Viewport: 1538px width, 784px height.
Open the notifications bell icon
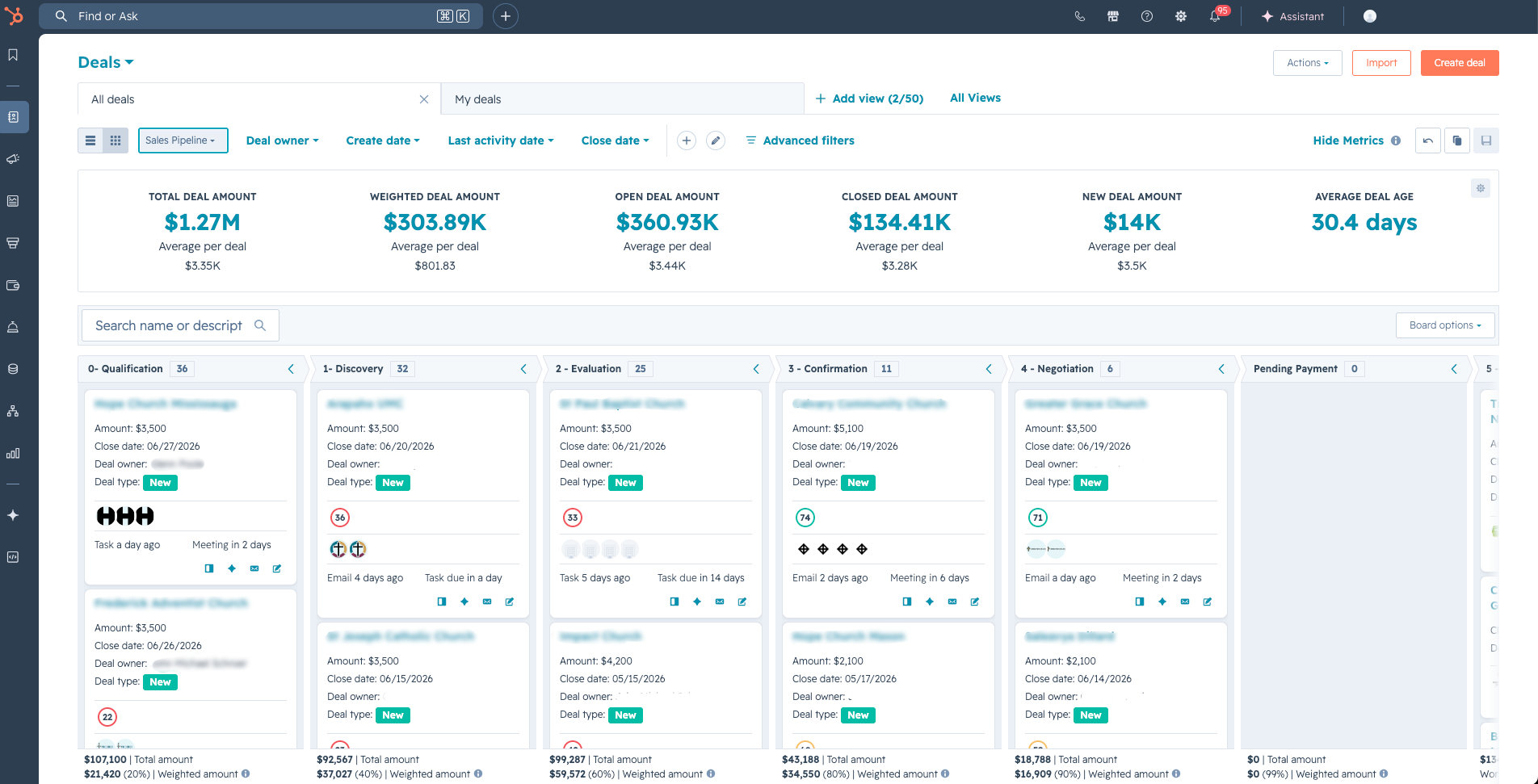pyautogui.click(x=1214, y=16)
